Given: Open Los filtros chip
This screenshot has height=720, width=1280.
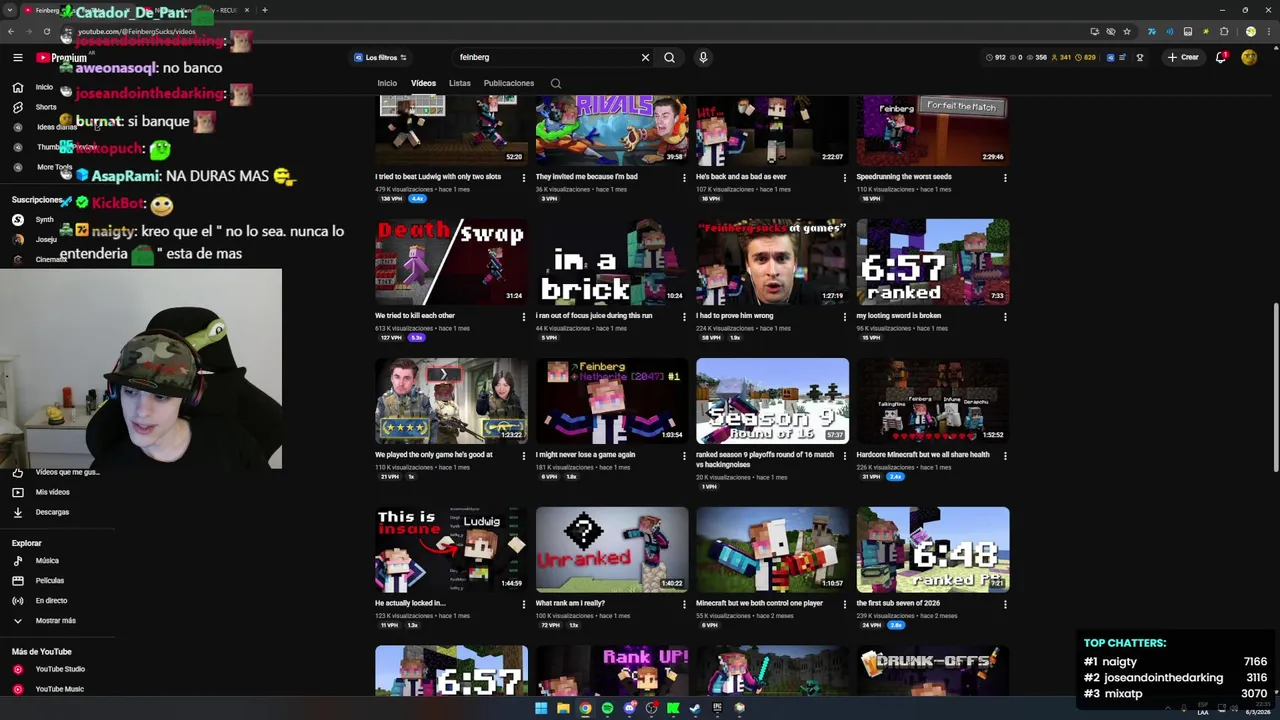Looking at the screenshot, I should pyautogui.click(x=380, y=58).
